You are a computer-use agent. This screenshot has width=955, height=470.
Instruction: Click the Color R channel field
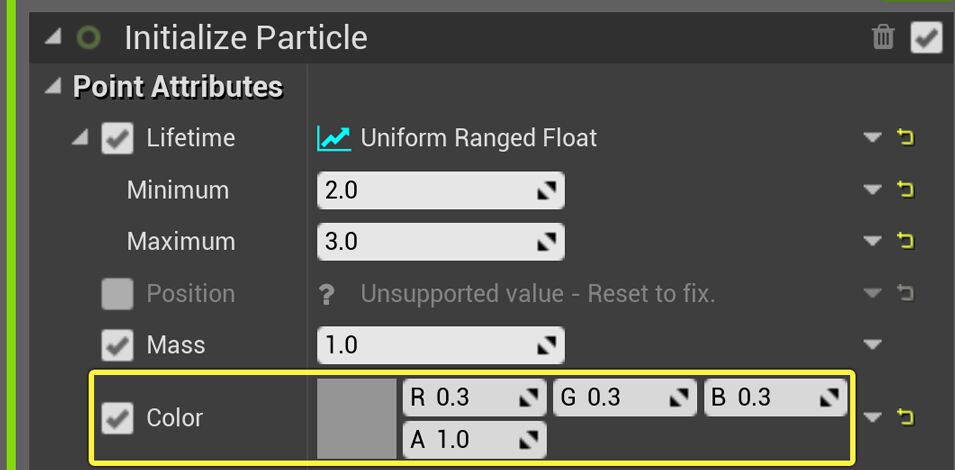(x=460, y=398)
